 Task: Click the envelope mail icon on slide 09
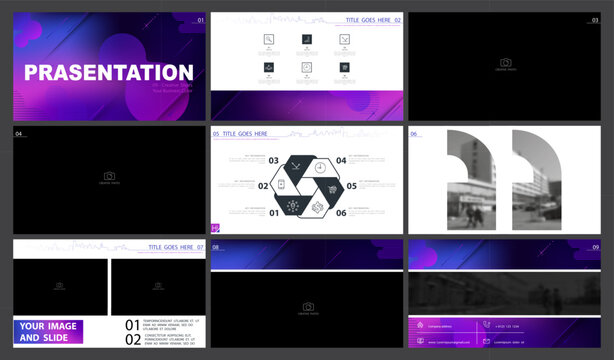tap(486, 342)
